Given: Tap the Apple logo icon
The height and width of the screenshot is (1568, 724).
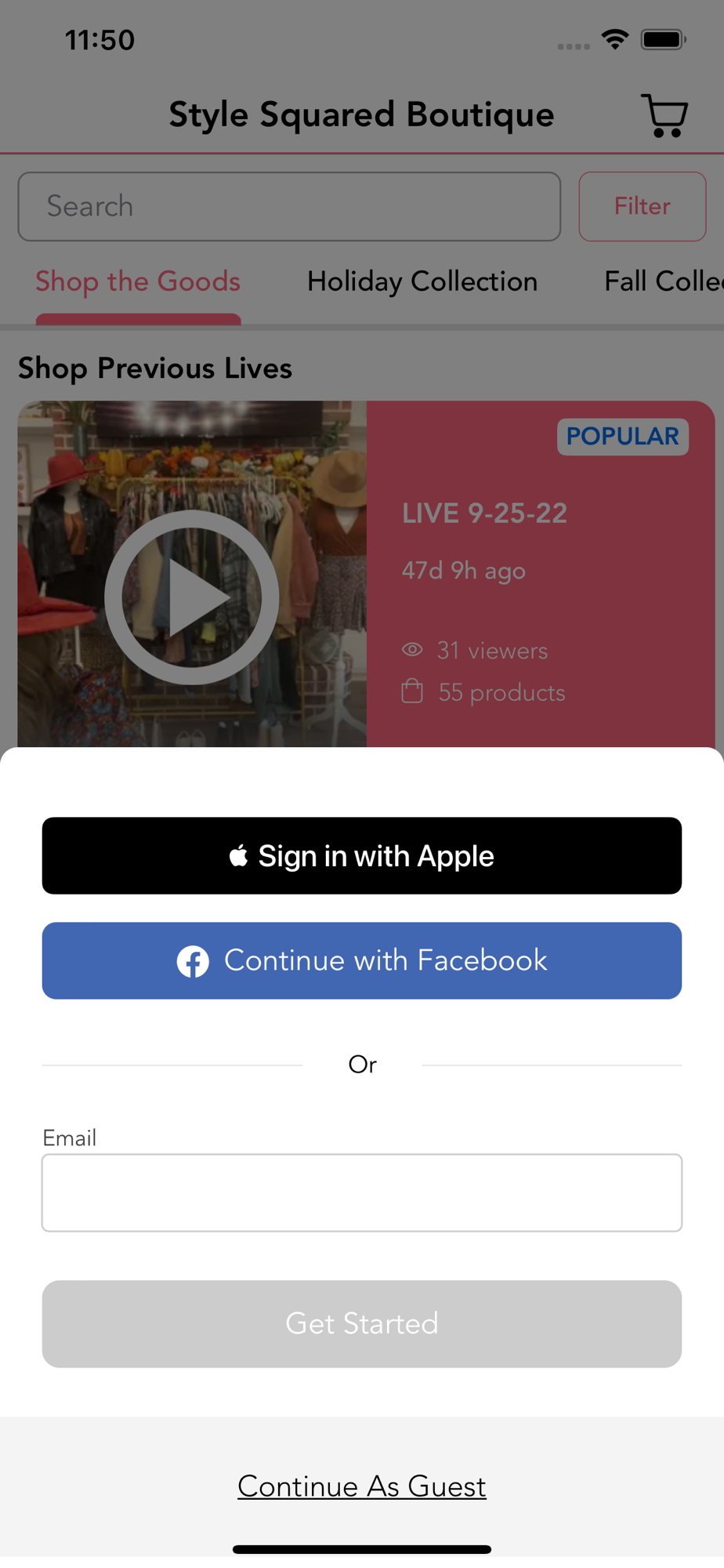Looking at the screenshot, I should point(239,855).
